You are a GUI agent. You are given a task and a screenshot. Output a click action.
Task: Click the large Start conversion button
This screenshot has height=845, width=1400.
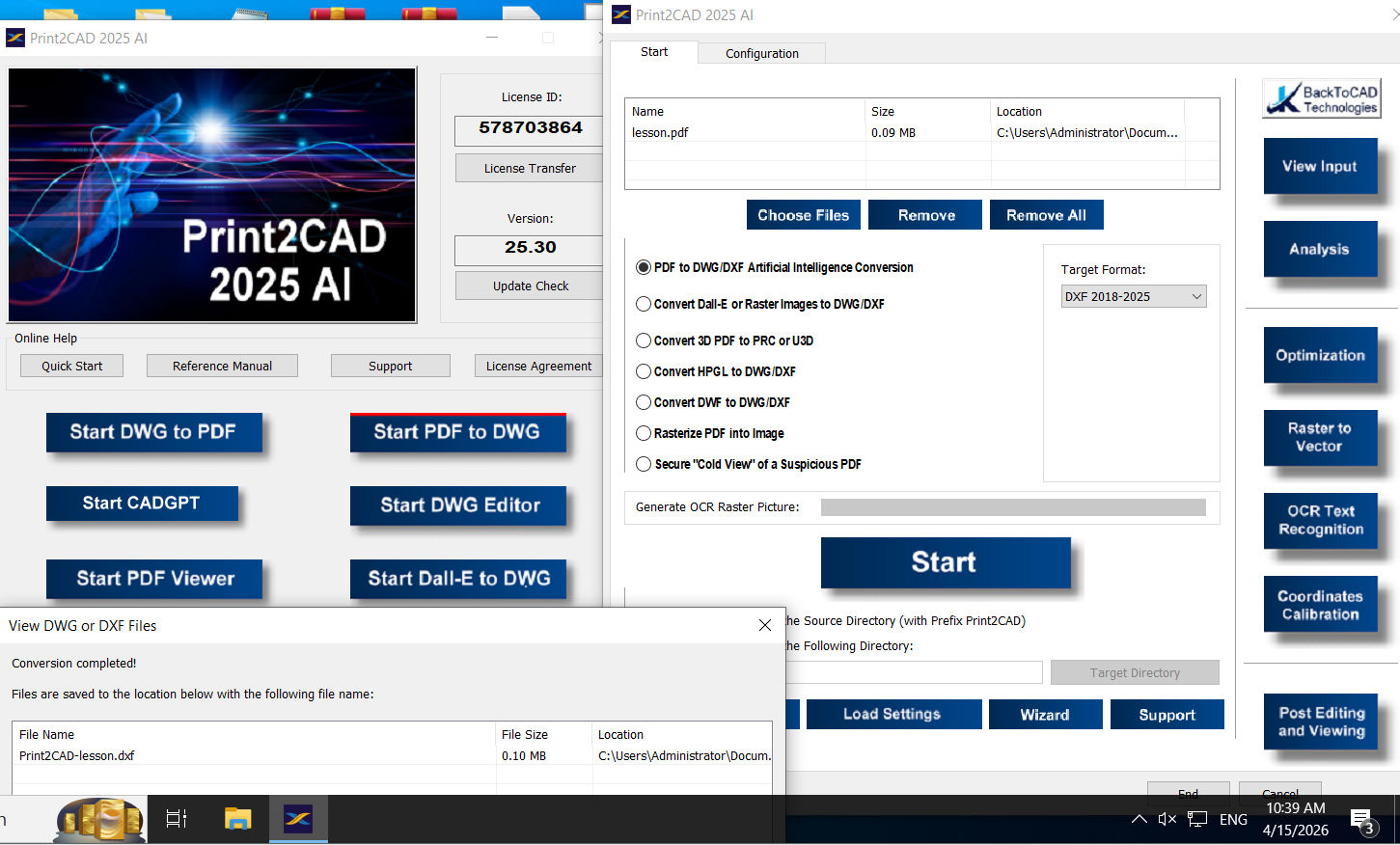click(x=946, y=562)
